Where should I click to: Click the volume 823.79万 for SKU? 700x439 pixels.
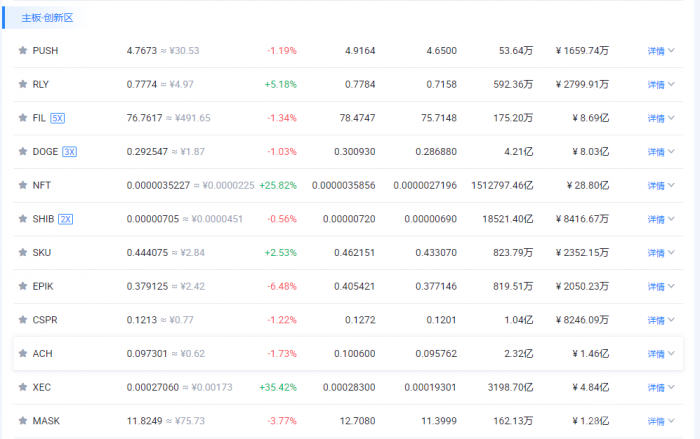(513, 252)
